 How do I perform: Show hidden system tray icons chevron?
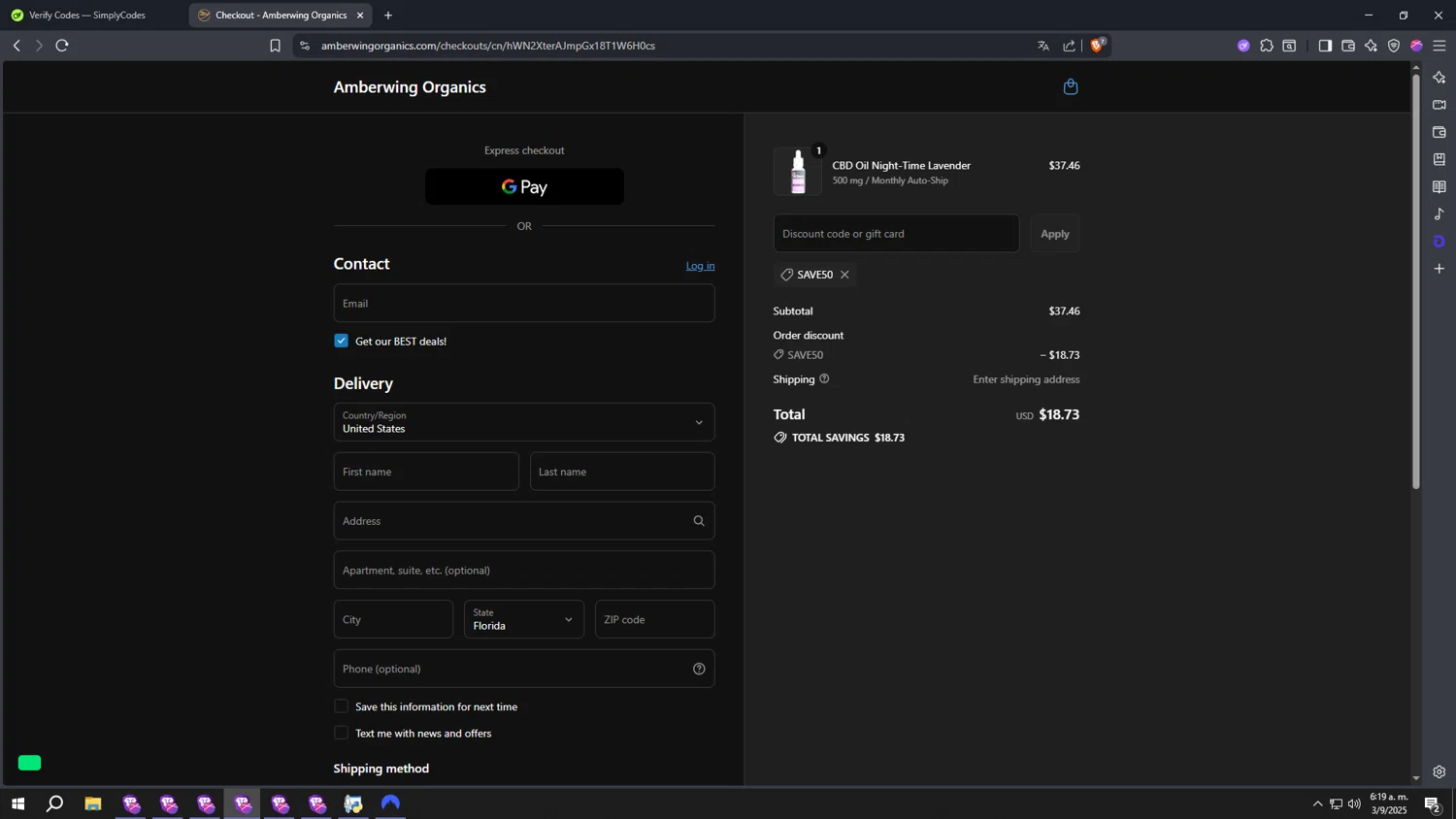click(x=1317, y=803)
